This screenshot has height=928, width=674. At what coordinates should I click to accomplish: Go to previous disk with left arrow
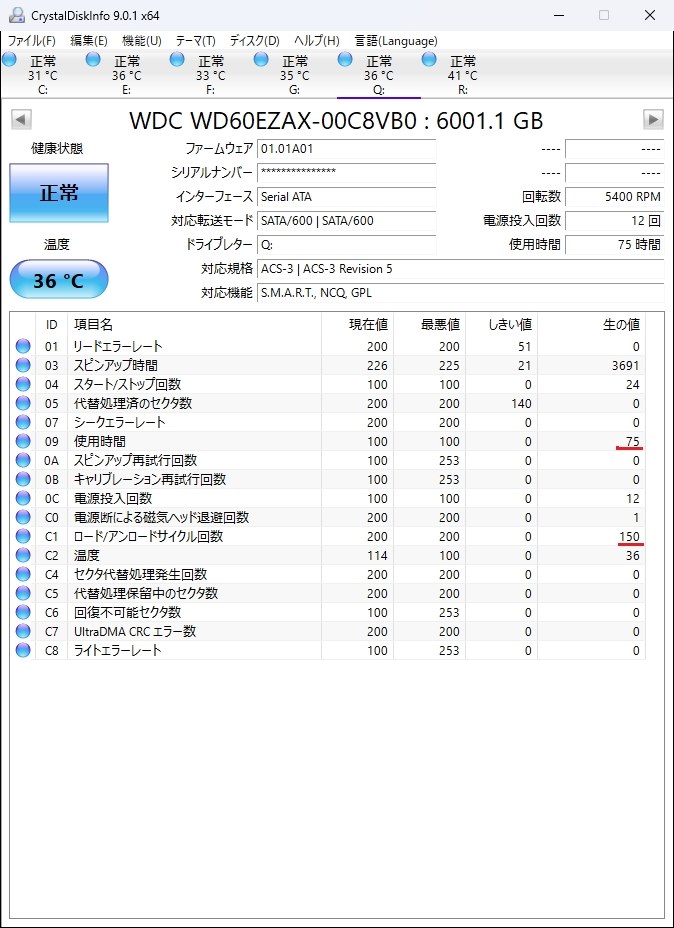pyautogui.click(x=21, y=120)
